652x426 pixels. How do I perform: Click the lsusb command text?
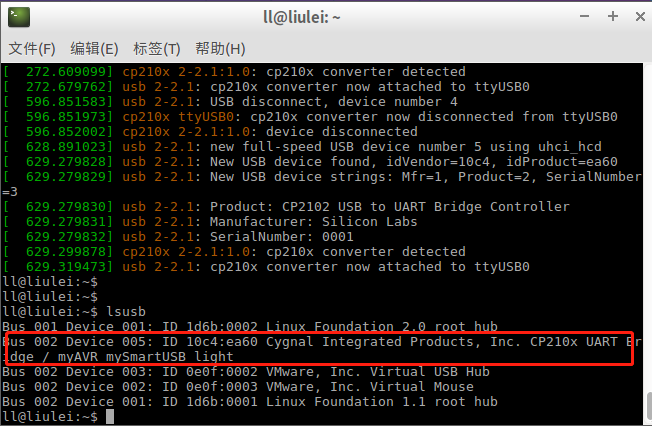[126, 312]
